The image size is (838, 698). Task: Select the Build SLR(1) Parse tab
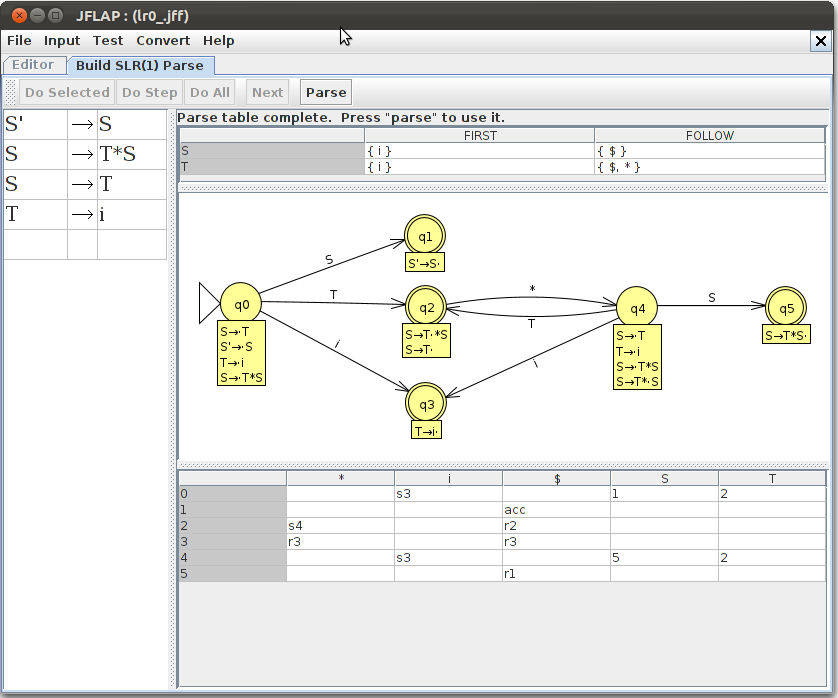pyautogui.click(x=139, y=65)
